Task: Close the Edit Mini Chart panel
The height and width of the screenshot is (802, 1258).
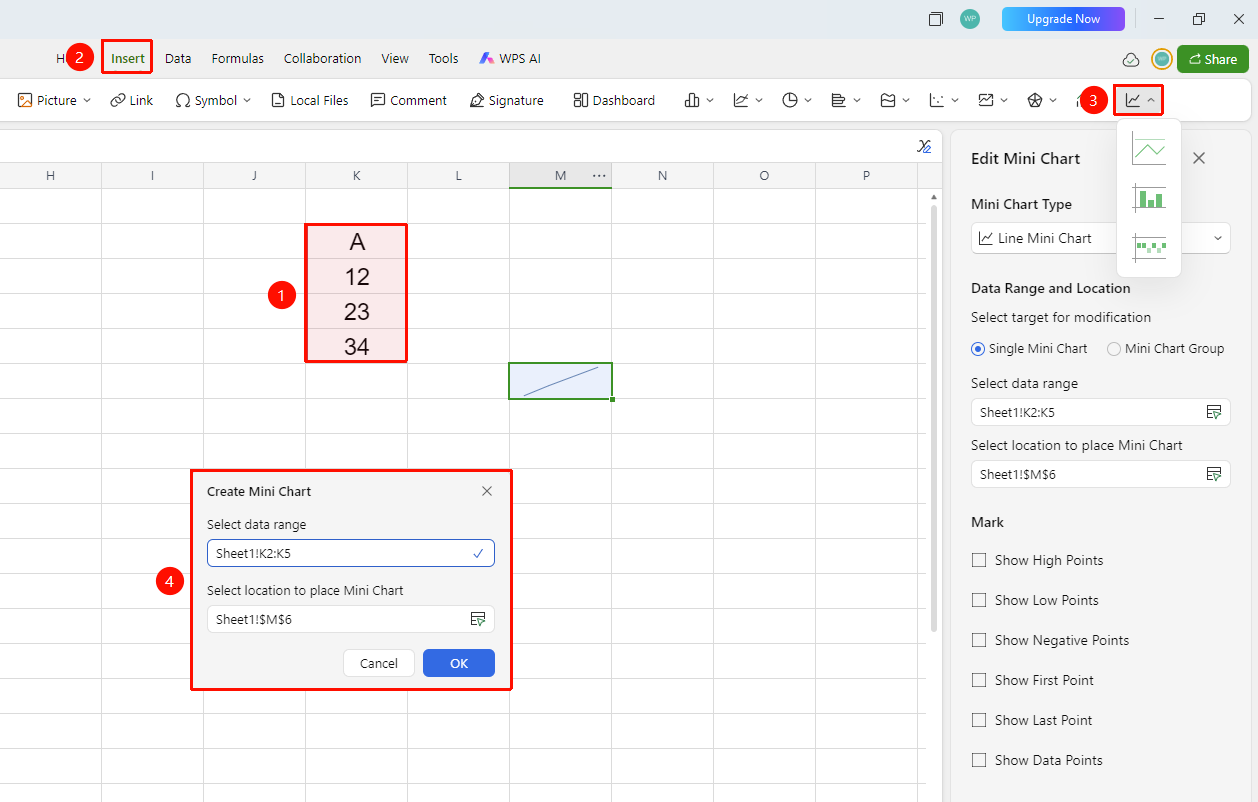Action: click(1199, 158)
